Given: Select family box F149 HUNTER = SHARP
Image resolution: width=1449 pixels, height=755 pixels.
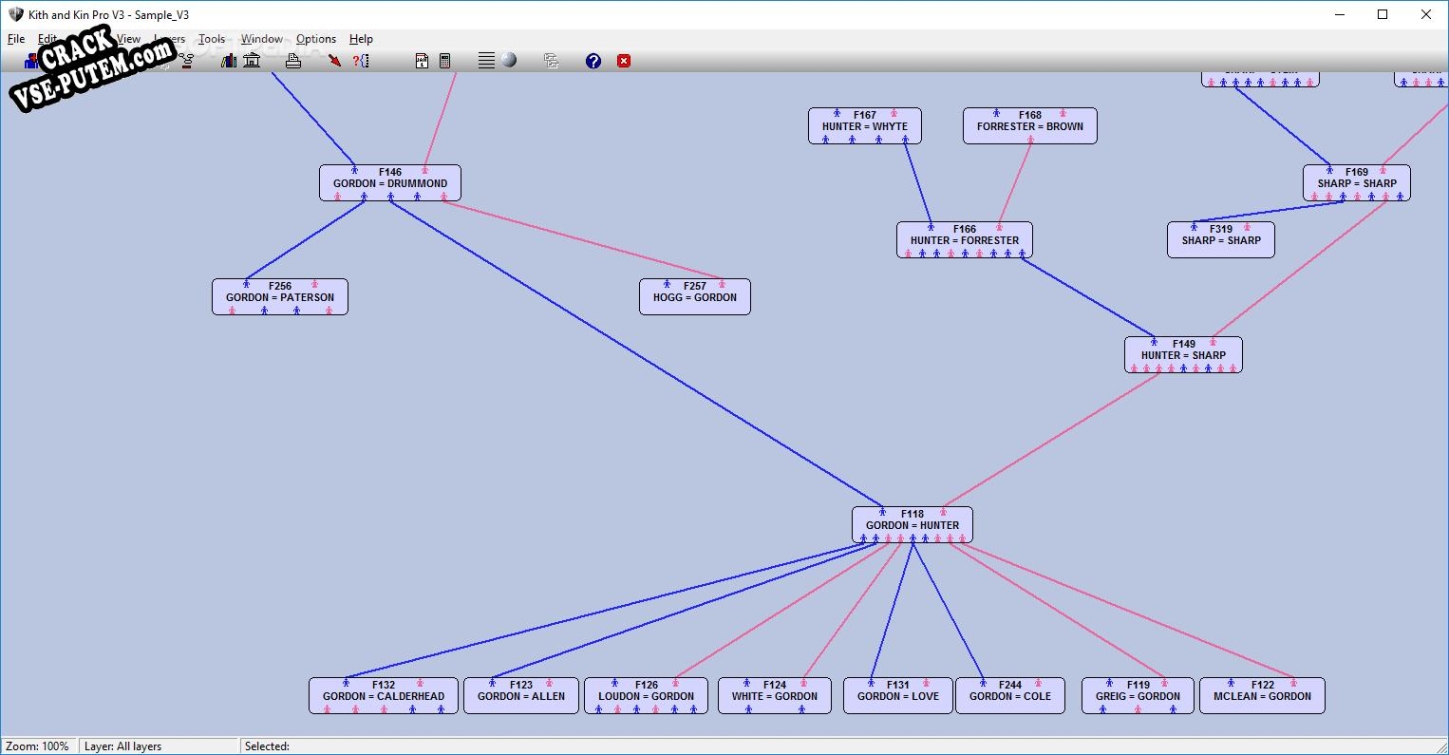Looking at the screenshot, I should click(1183, 355).
